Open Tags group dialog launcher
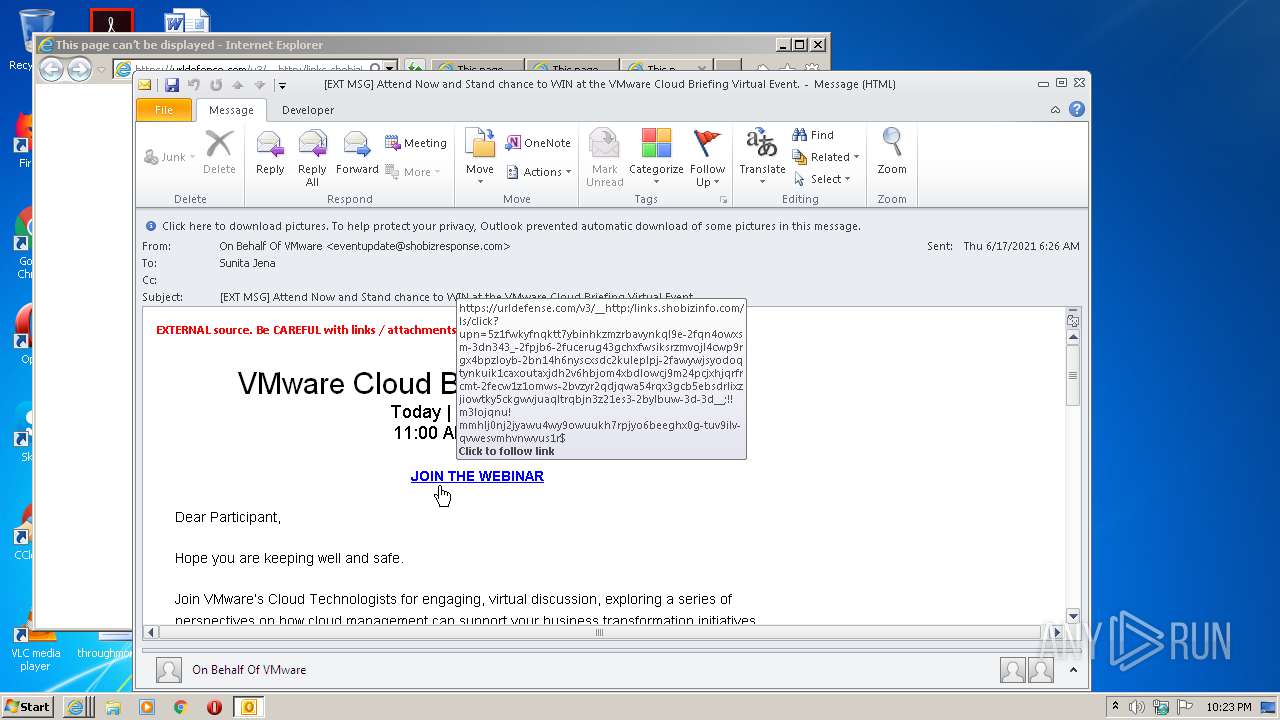This screenshot has height=720, width=1280. [723, 200]
